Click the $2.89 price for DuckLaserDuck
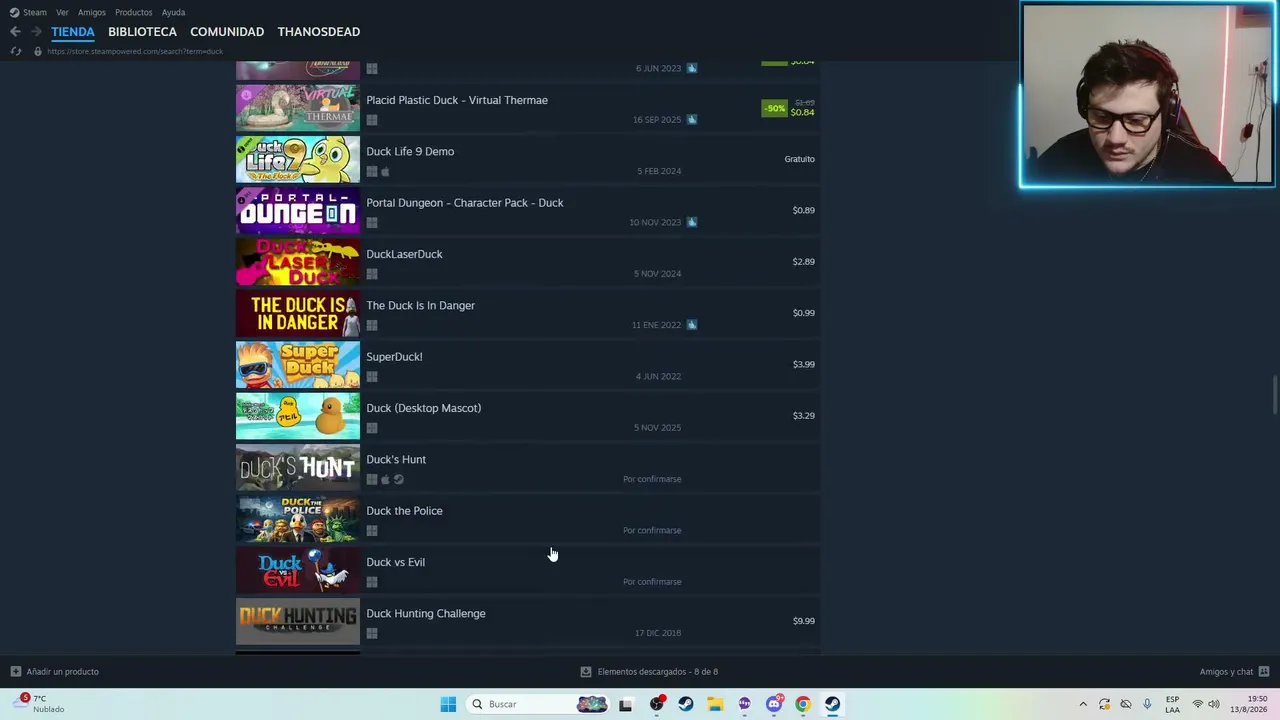The width and height of the screenshot is (1280, 720). 803,262
